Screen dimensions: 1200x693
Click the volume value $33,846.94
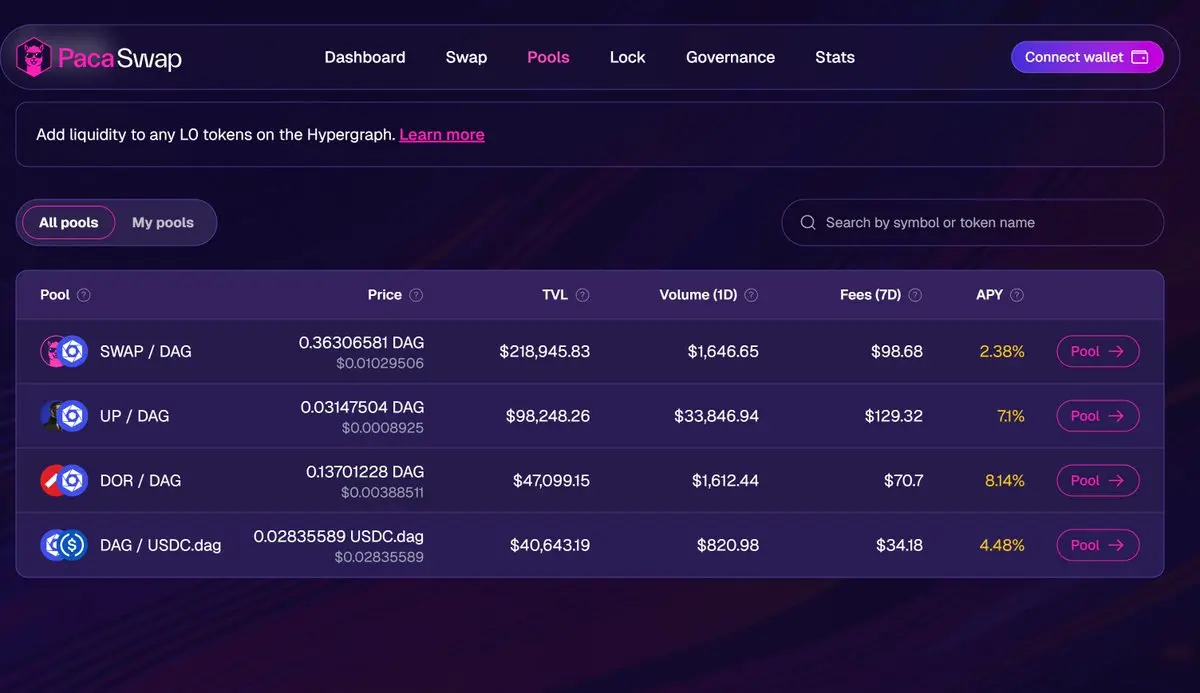718,416
